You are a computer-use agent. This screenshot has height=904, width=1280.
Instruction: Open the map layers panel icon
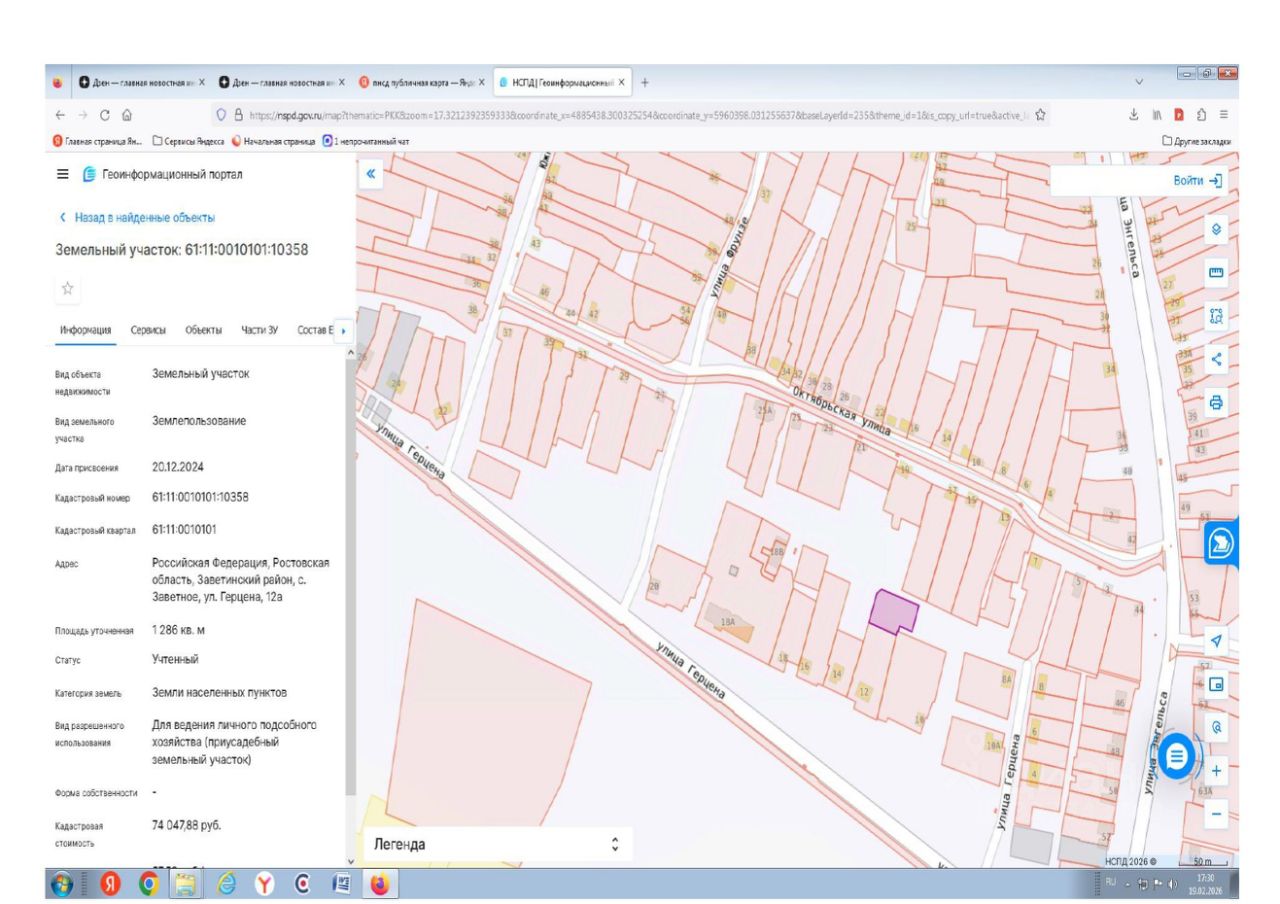point(1216,228)
